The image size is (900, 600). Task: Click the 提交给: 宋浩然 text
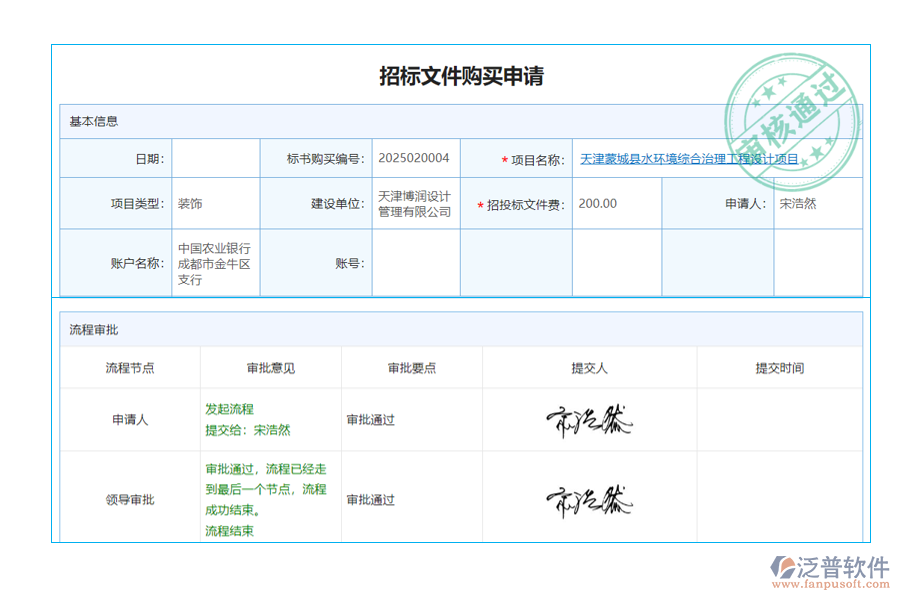tap(248, 430)
